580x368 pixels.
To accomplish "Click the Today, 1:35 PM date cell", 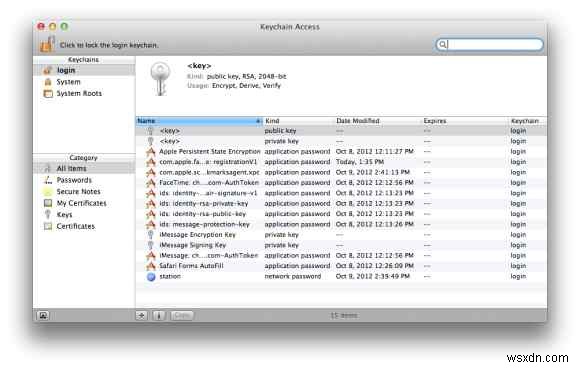I will coord(360,162).
